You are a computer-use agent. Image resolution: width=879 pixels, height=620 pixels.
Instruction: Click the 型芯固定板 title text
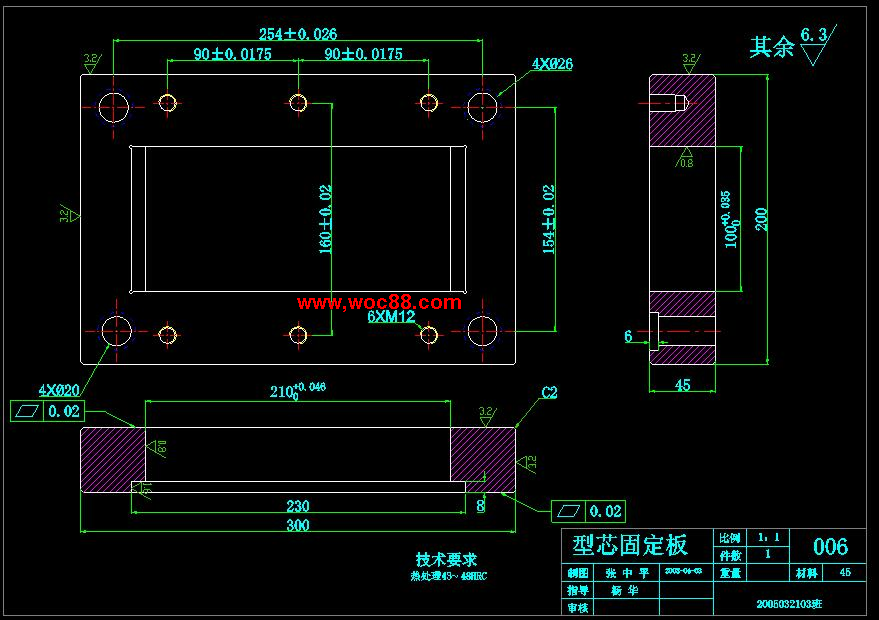coord(630,545)
